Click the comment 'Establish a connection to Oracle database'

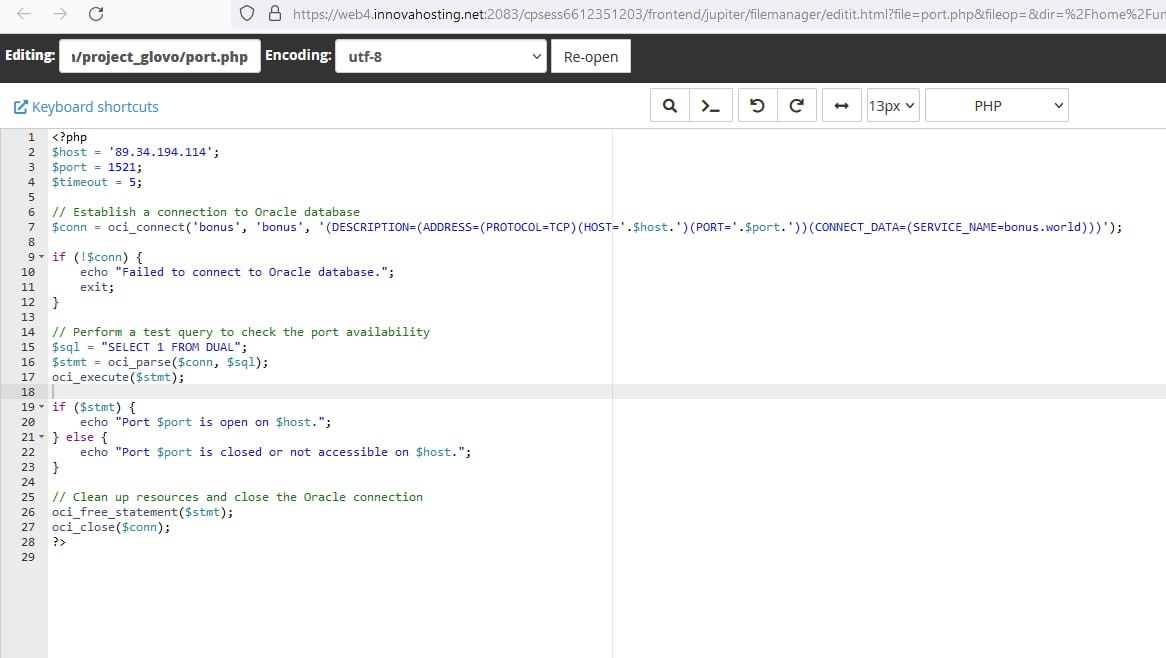click(x=206, y=212)
